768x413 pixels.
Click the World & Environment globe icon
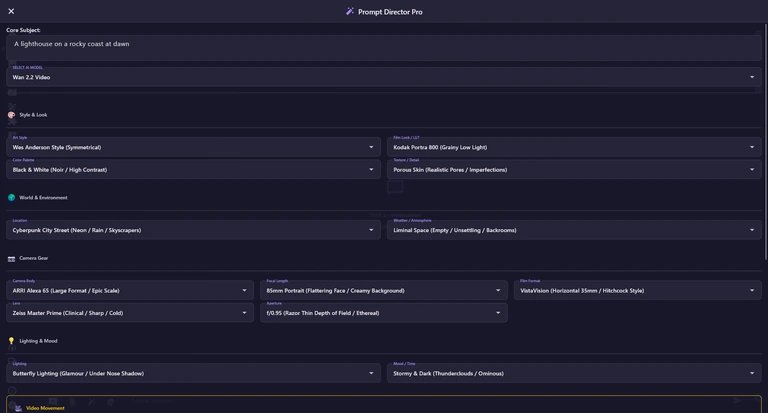(11, 197)
